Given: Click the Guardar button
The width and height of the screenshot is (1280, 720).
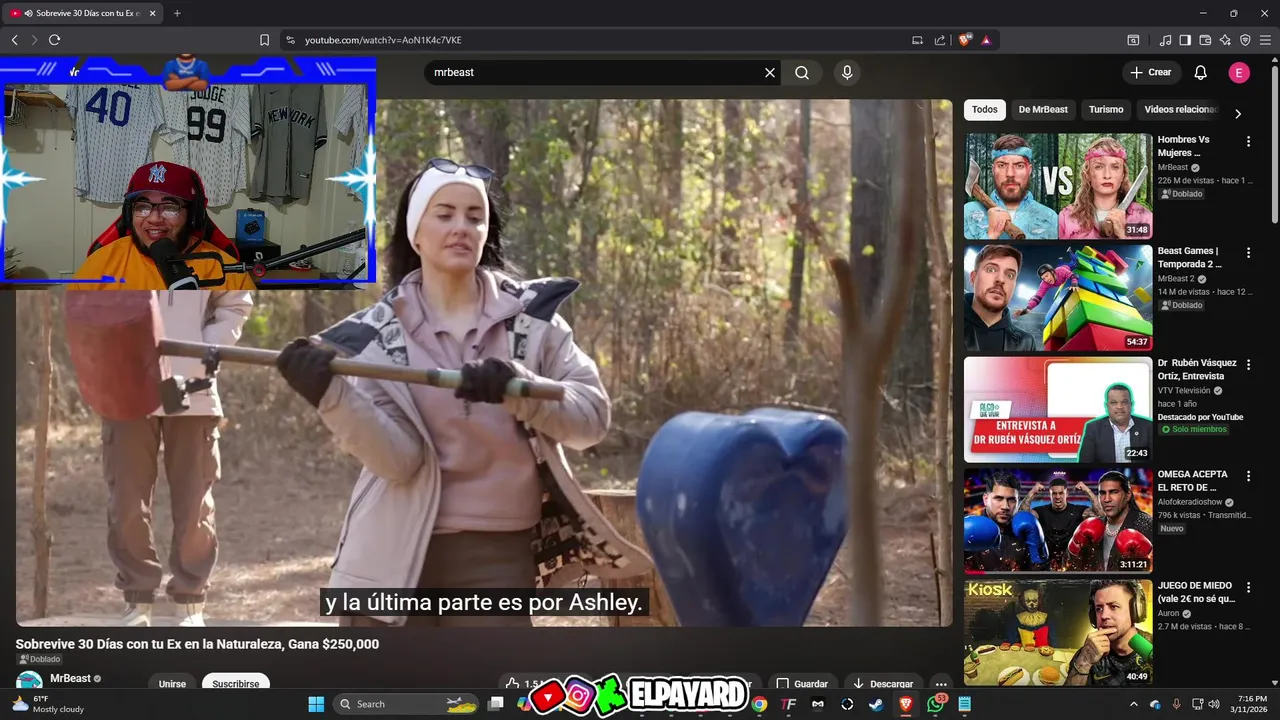Looking at the screenshot, I should point(802,683).
